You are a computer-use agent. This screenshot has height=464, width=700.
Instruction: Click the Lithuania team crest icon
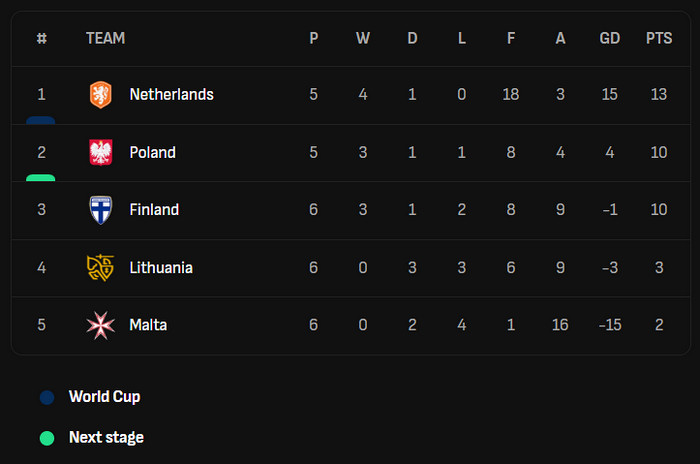point(101,268)
